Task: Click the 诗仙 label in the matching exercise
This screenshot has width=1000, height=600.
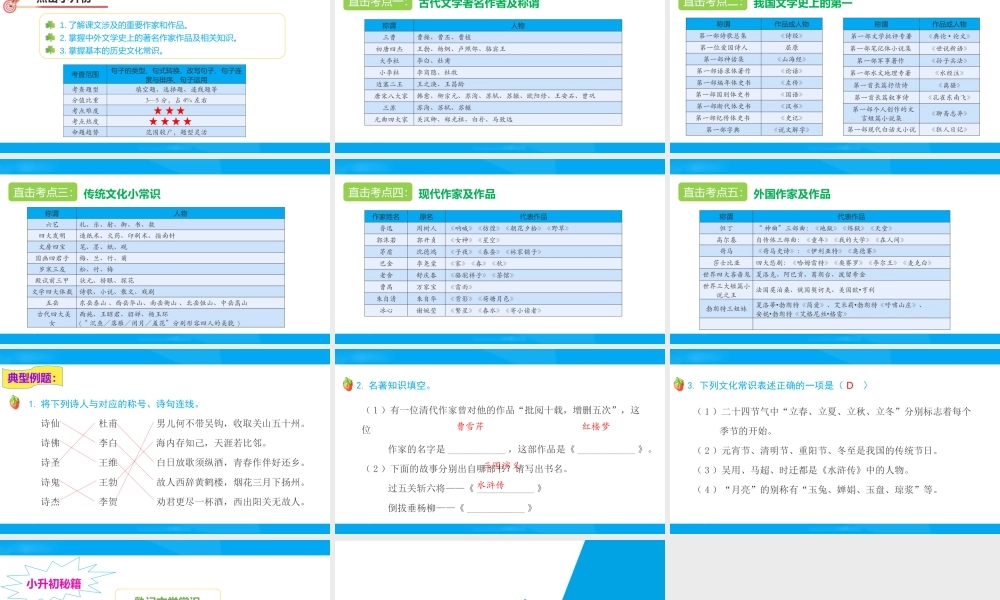Action: [x=50, y=423]
